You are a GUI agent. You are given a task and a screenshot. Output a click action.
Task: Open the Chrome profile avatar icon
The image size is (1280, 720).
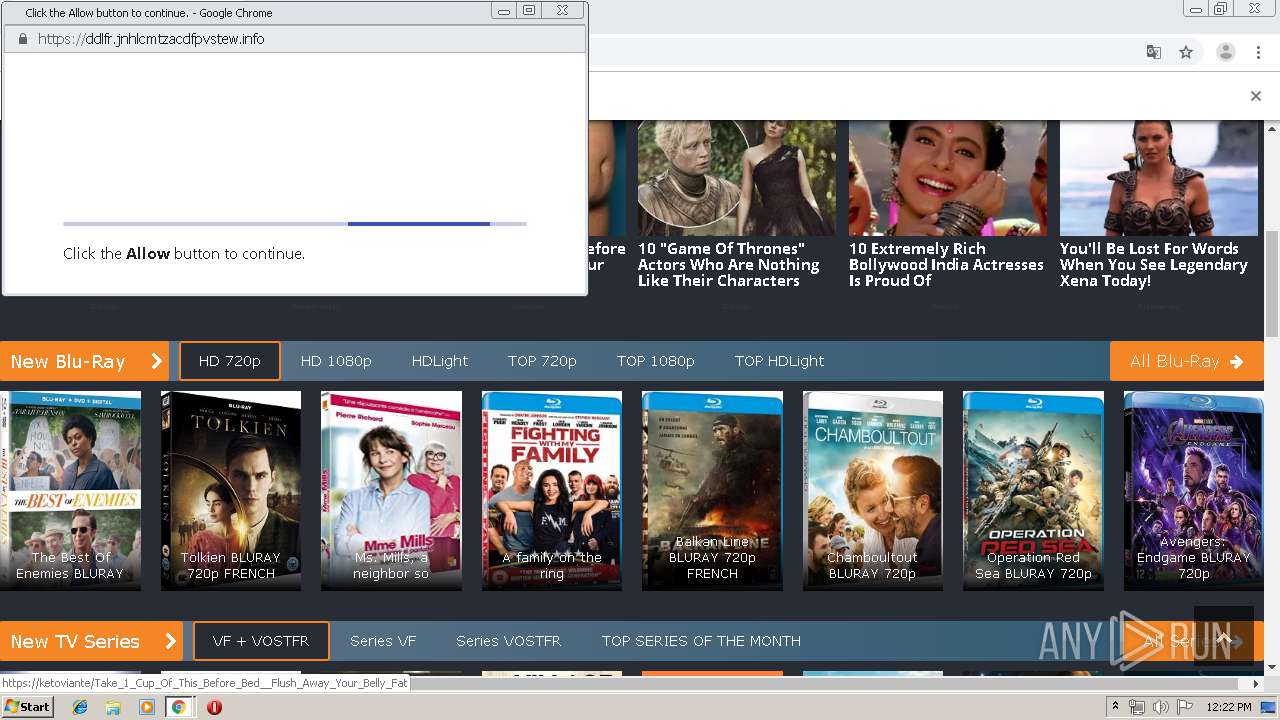(1225, 52)
